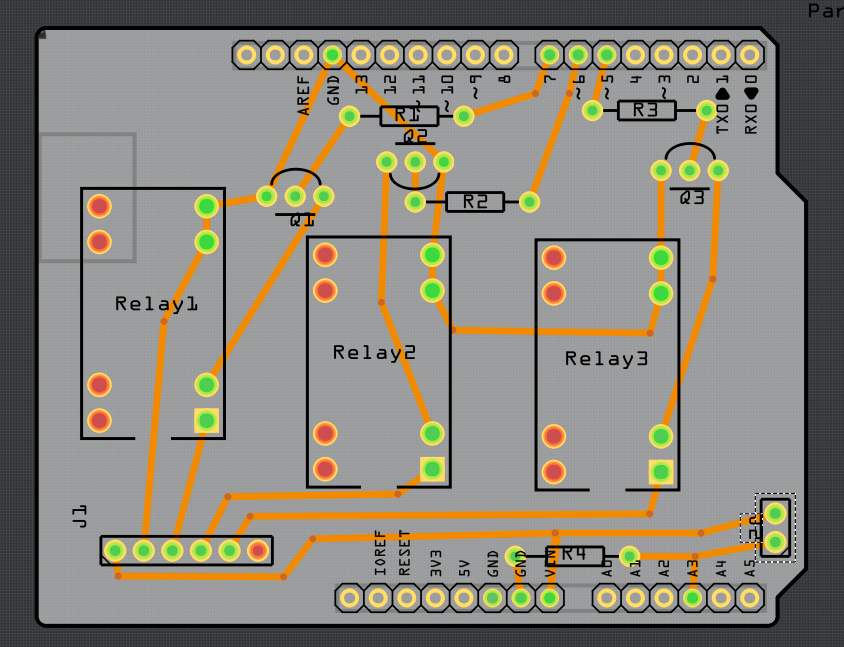Click the left pad of resistor R1
Image resolution: width=844 pixels, height=647 pixels.
click(349, 116)
